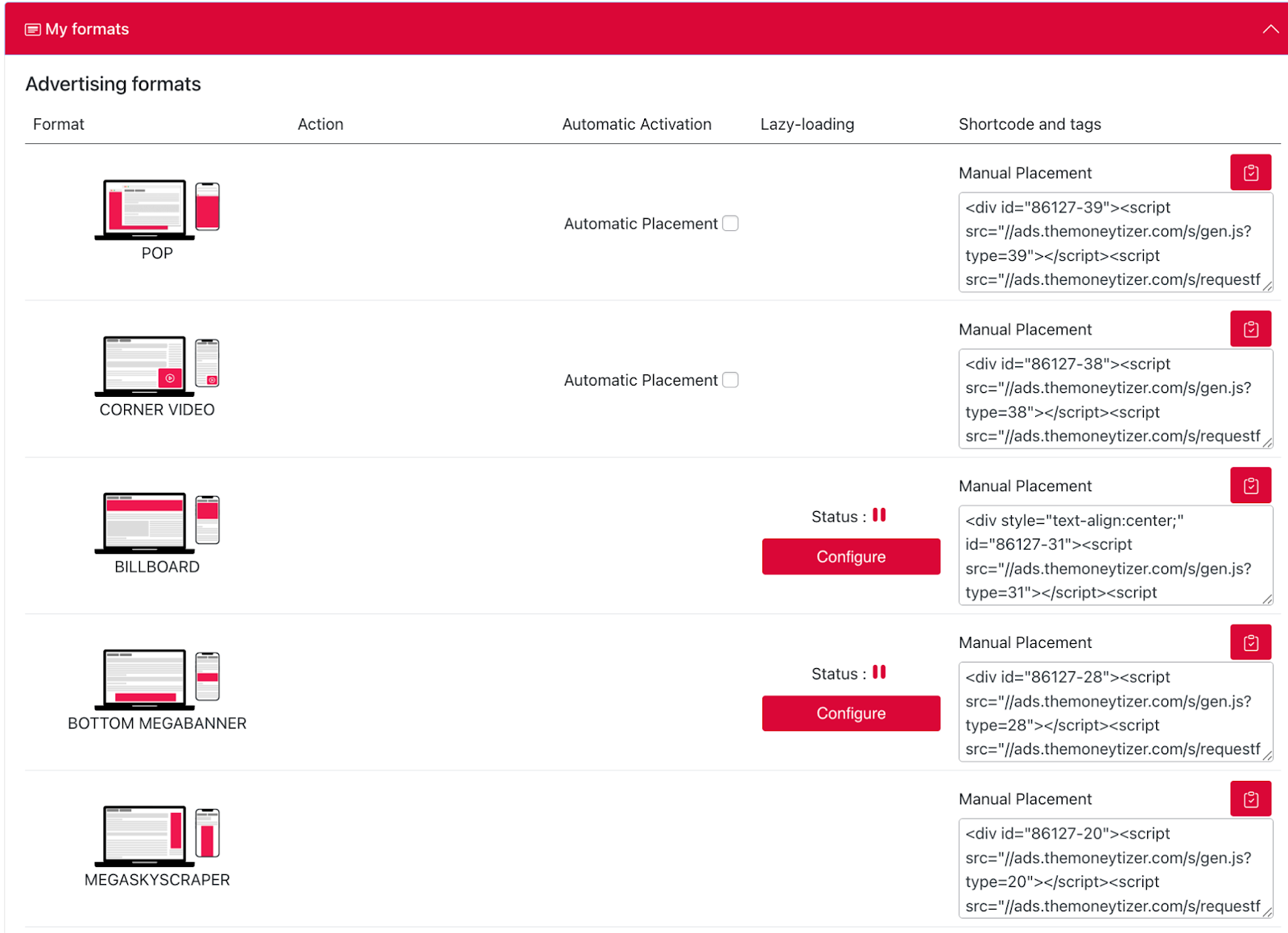Click the Bottom Megabanner paused status icon
The width and height of the screenshot is (1288, 933).
pyautogui.click(x=879, y=672)
